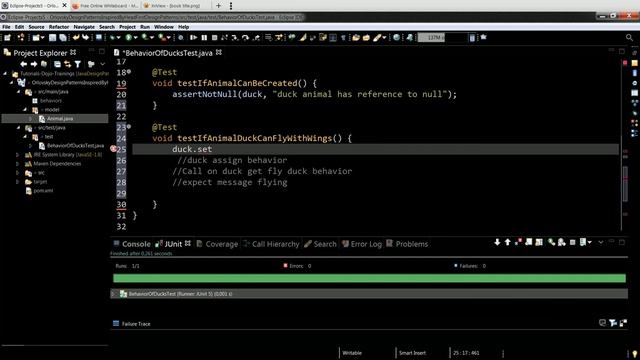
Task: Click Compare Actual With Expected icon
Action: point(623,323)
